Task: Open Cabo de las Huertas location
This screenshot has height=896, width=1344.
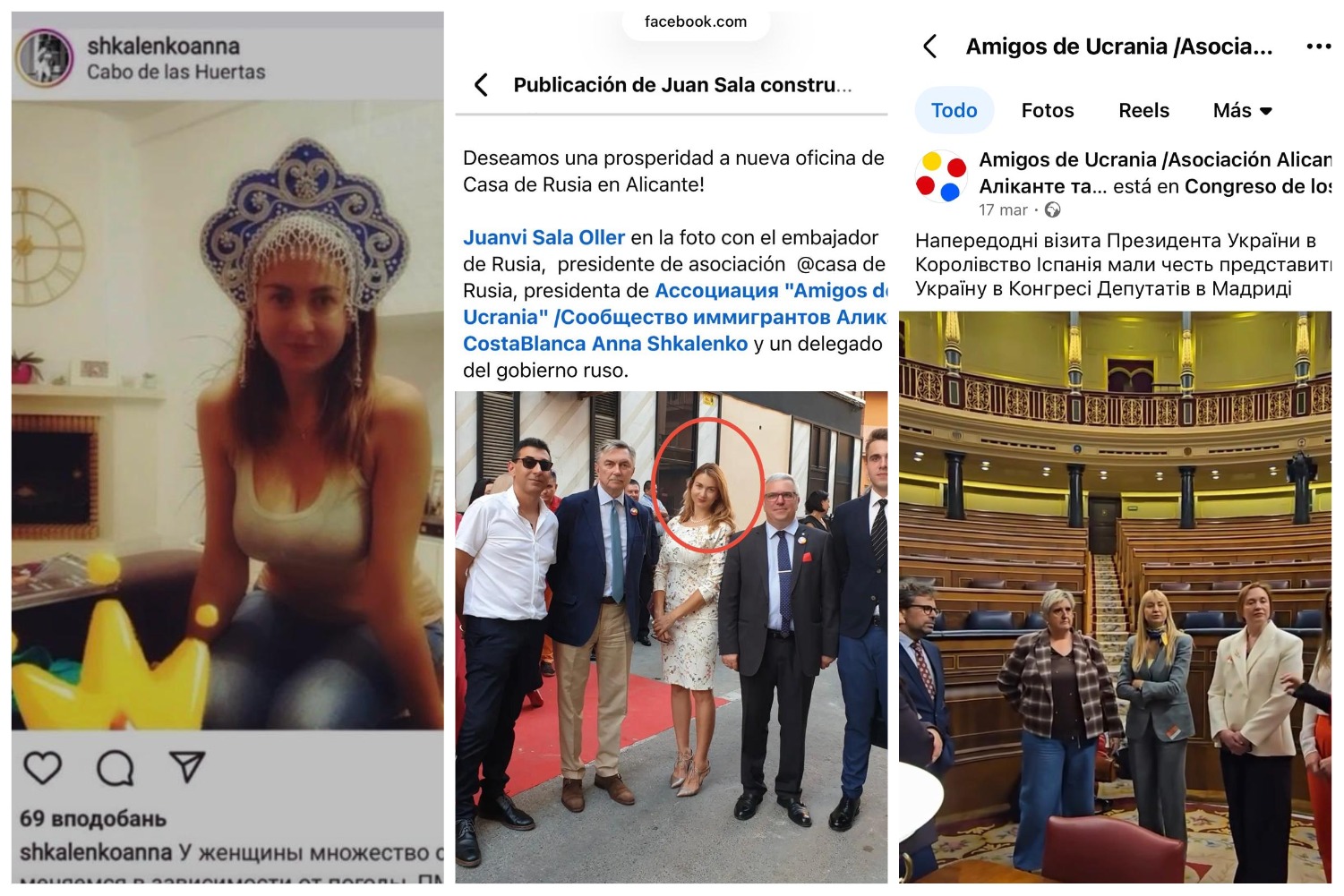Action: point(175,72)
